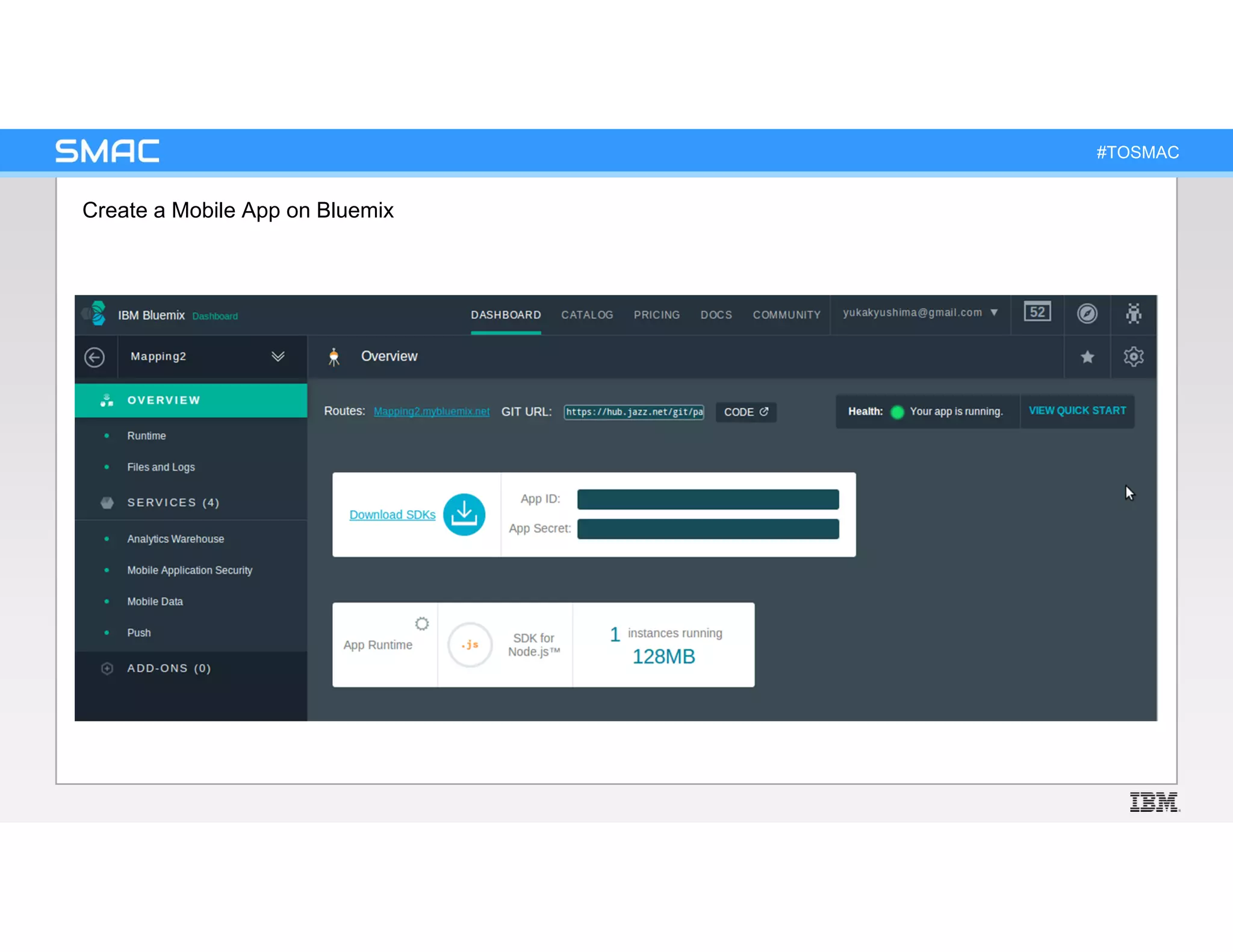Click the OVERVIEW sidebar icon
The height and width of the screenshot is (952, 1233).
(107, 400)
